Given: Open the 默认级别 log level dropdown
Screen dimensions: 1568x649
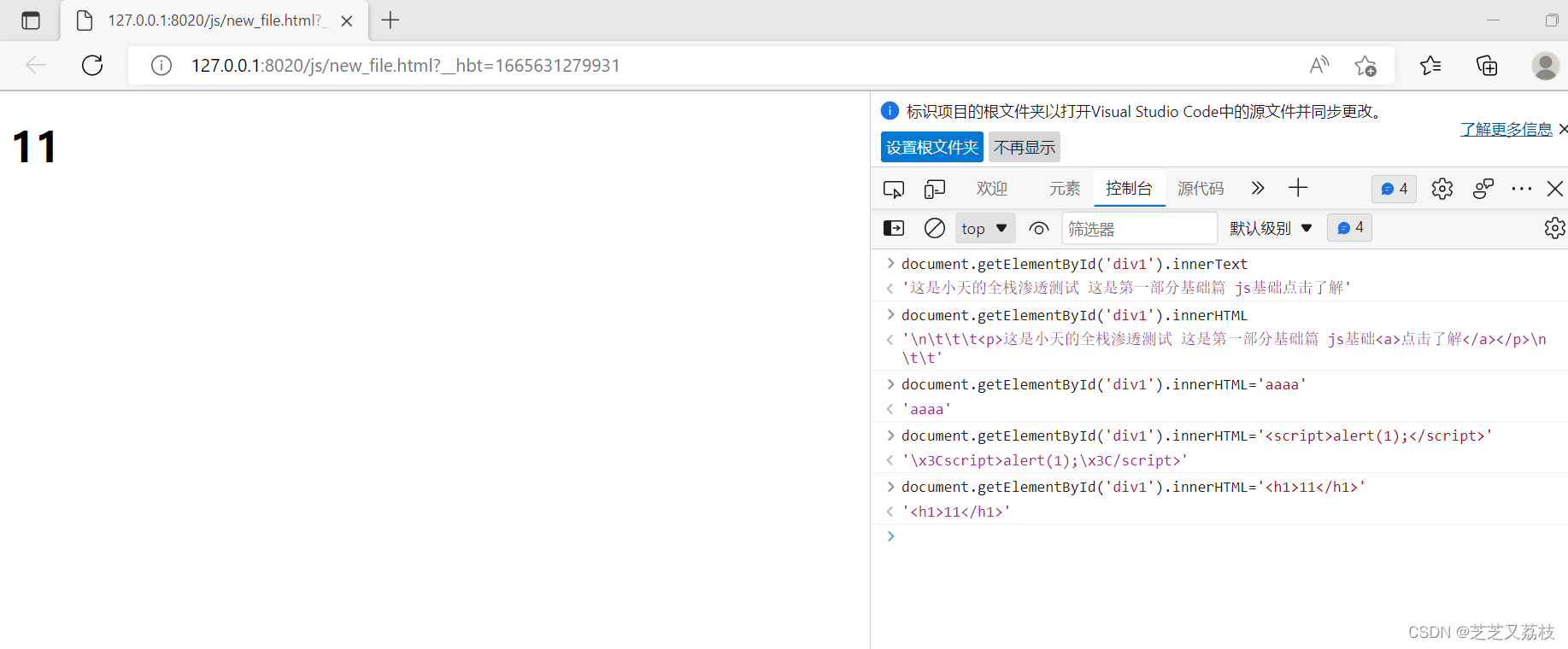Looking at the screenshot, I should tap(1270, 228).
